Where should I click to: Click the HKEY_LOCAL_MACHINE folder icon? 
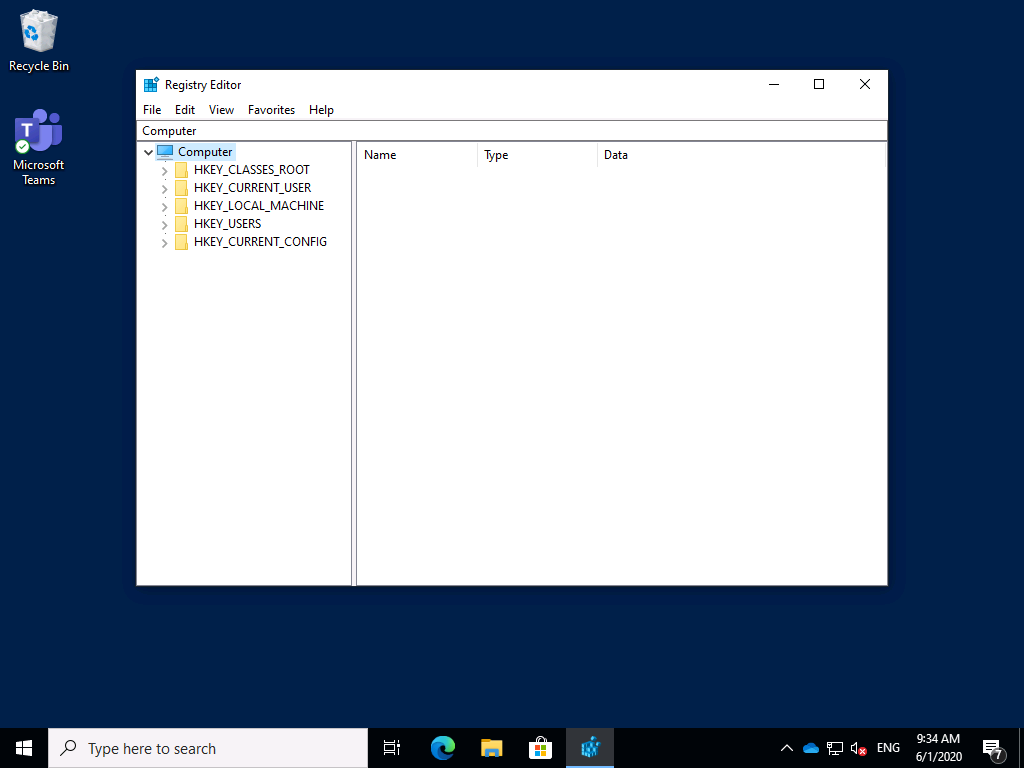181,206
